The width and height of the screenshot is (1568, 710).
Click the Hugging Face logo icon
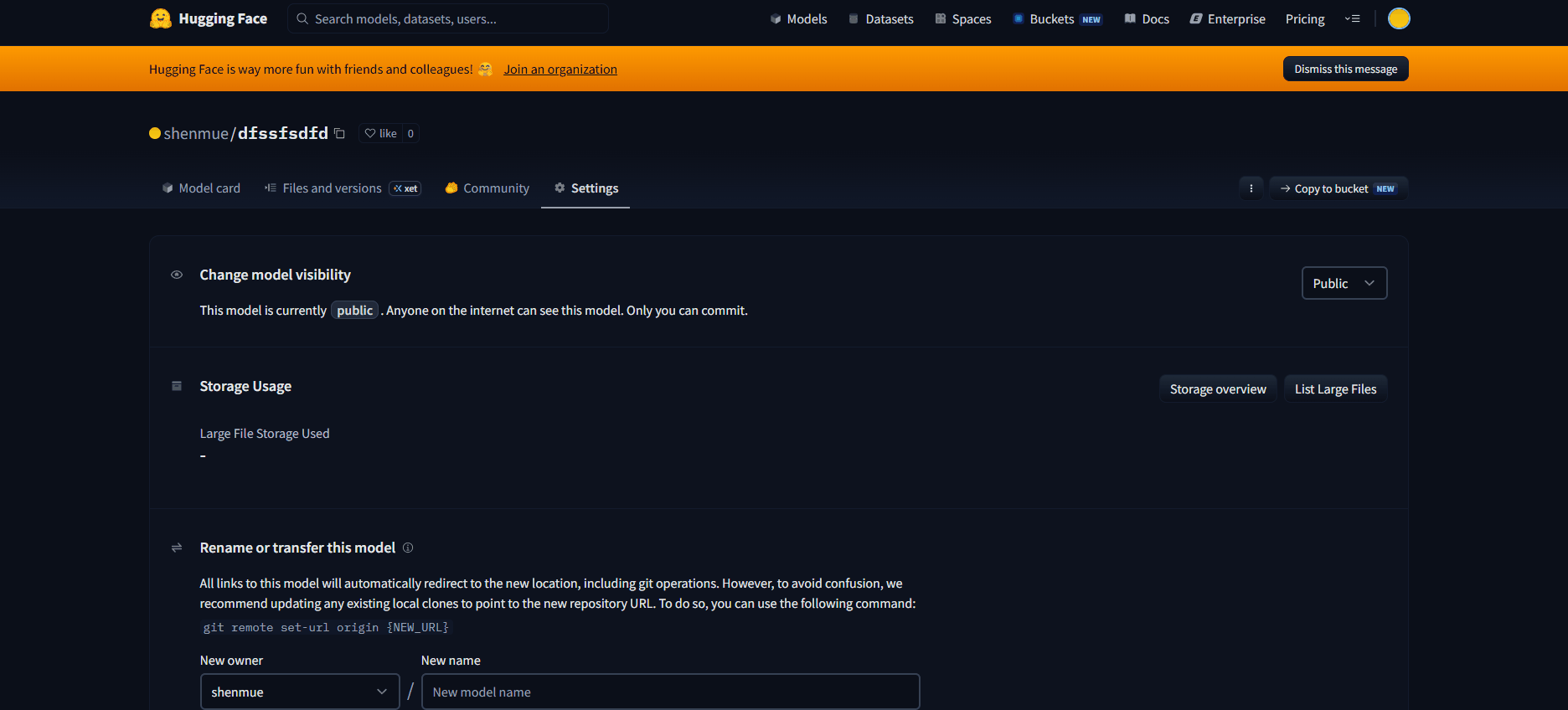[x=161, y=18]
